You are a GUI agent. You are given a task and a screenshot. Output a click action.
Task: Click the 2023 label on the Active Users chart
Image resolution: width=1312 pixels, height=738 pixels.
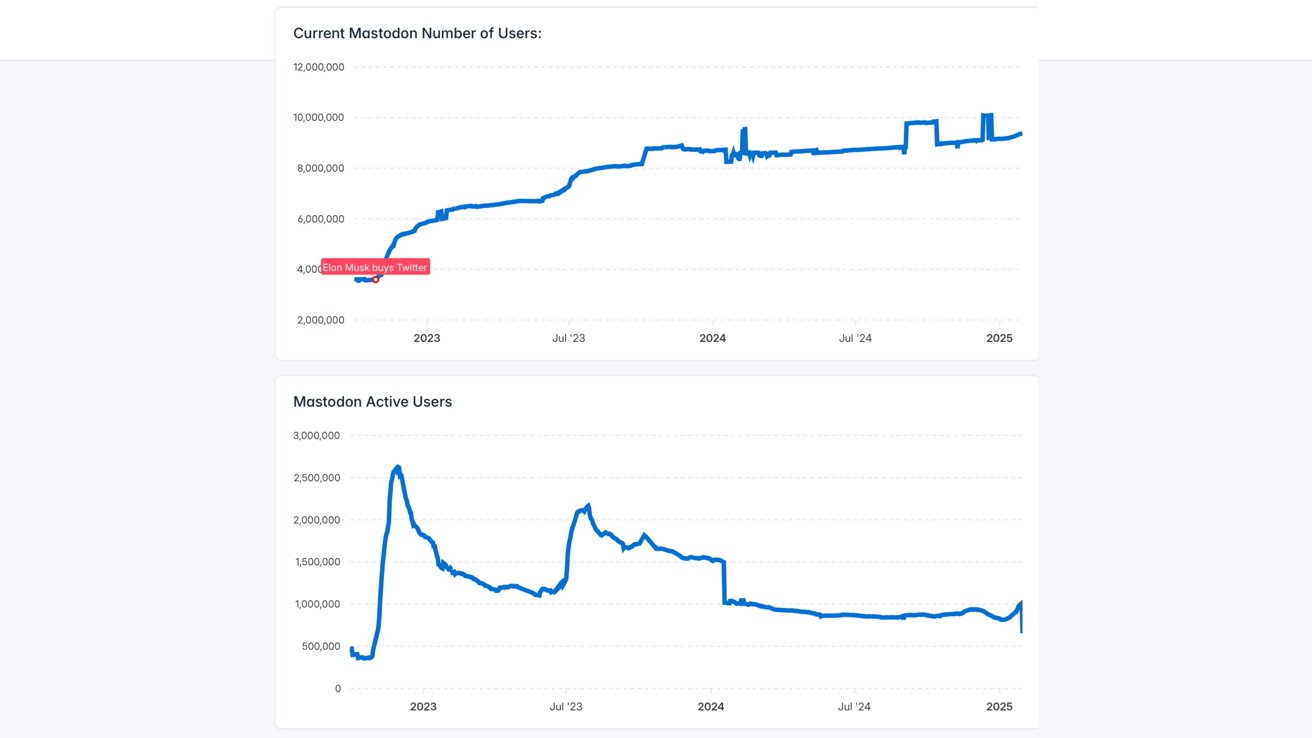click(x=423, y=706)
